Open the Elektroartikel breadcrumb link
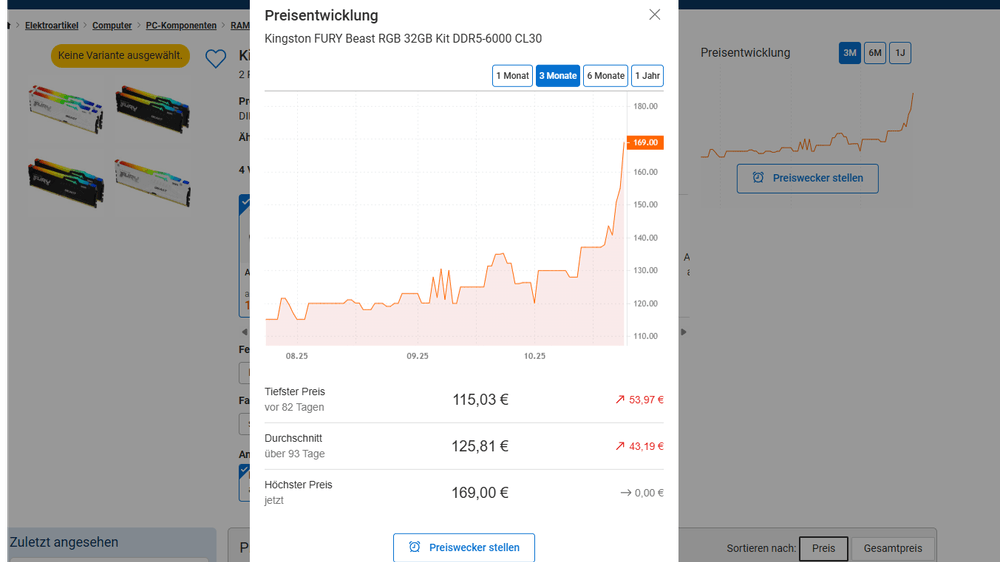Viewport: 1000px width, 562px height. (x=54, y=25)
